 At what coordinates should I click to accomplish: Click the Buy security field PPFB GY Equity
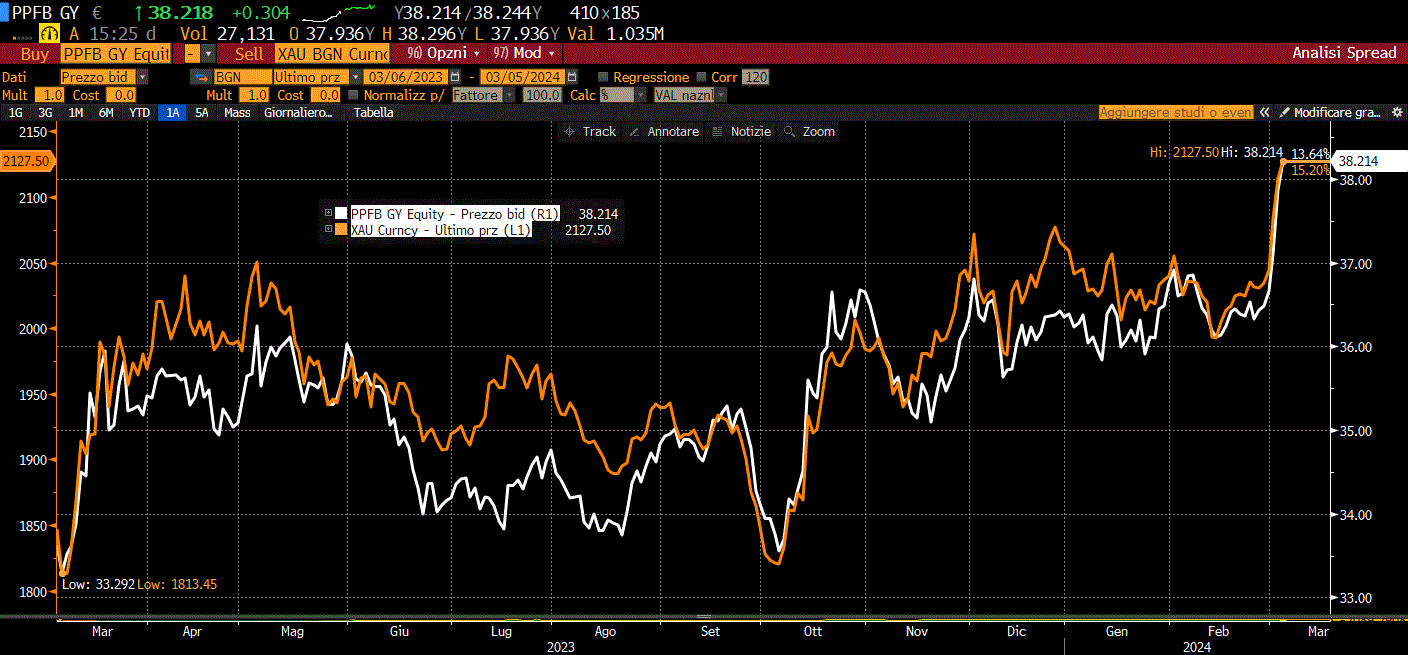point(116,53)
